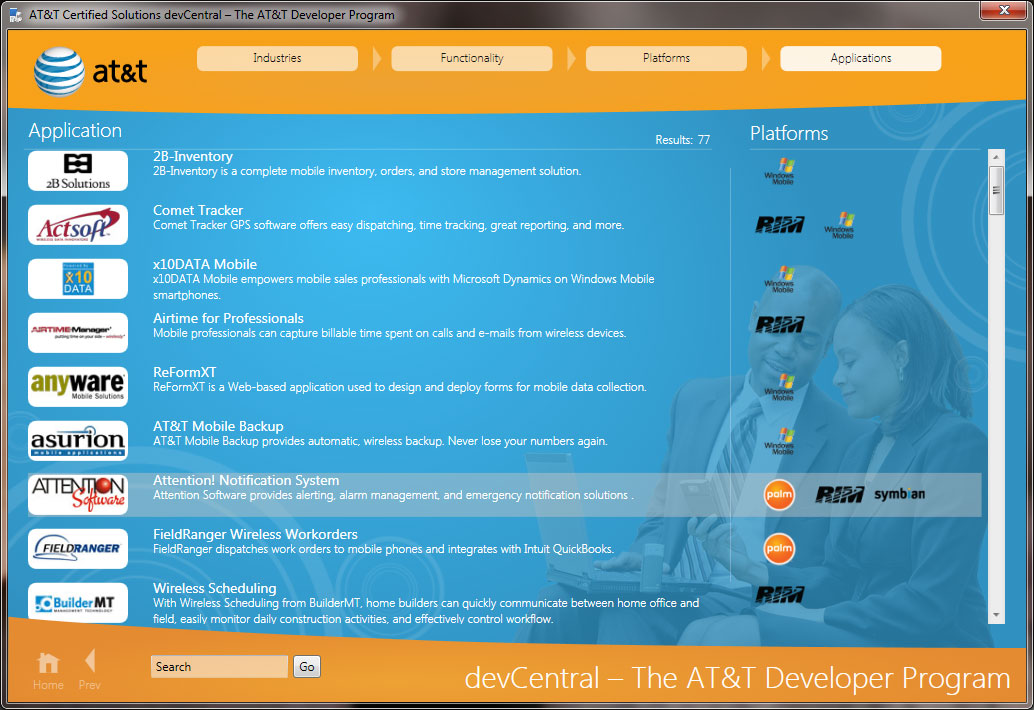The height and width of the screenshot is (710, 1034).
Task: Switch to the Industries step
Action: point(277,58)
